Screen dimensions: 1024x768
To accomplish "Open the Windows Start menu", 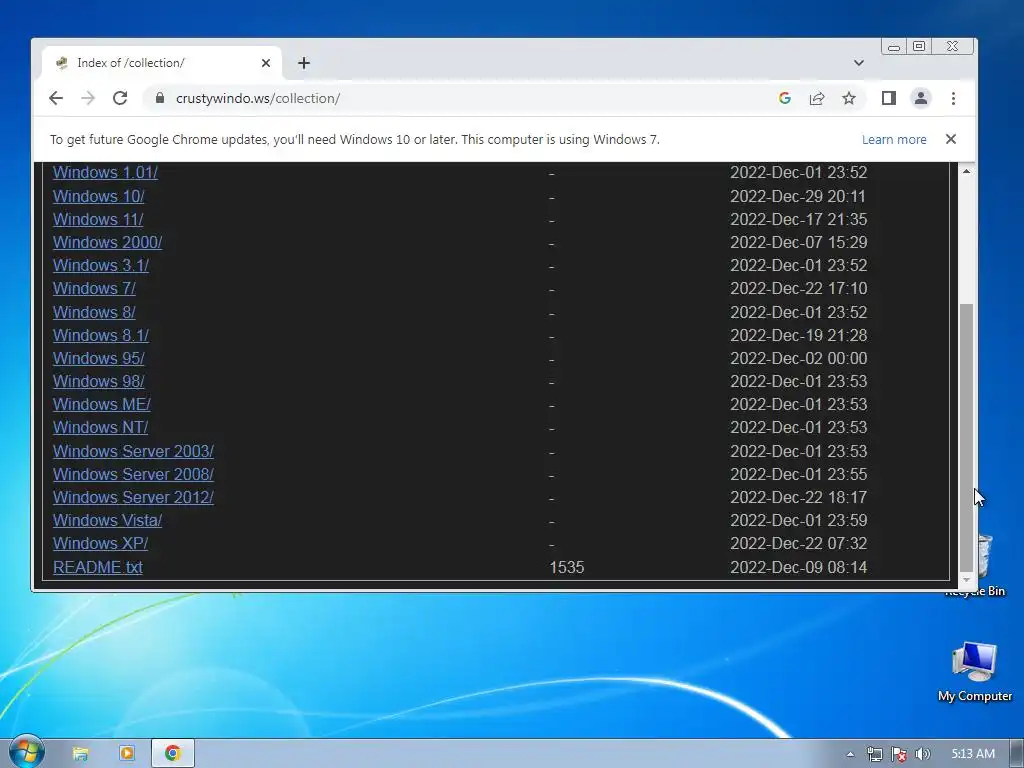I will click(x=26, y=752).
